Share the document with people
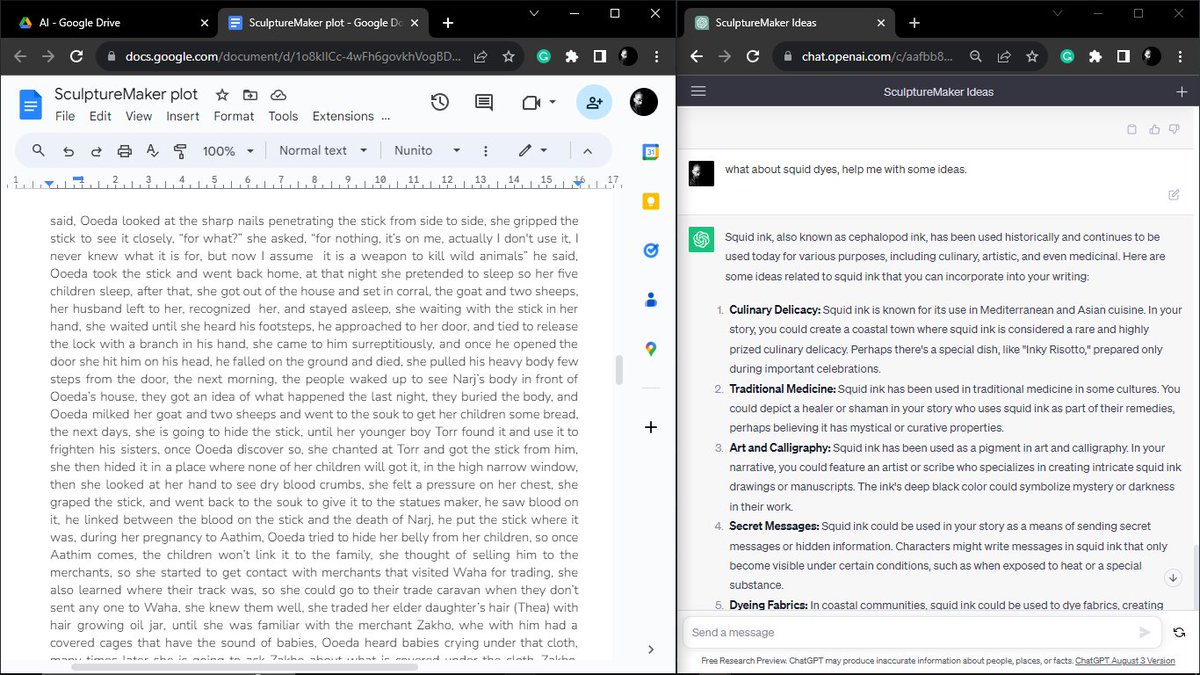1200x675 pixels. [x=594, y=102]
